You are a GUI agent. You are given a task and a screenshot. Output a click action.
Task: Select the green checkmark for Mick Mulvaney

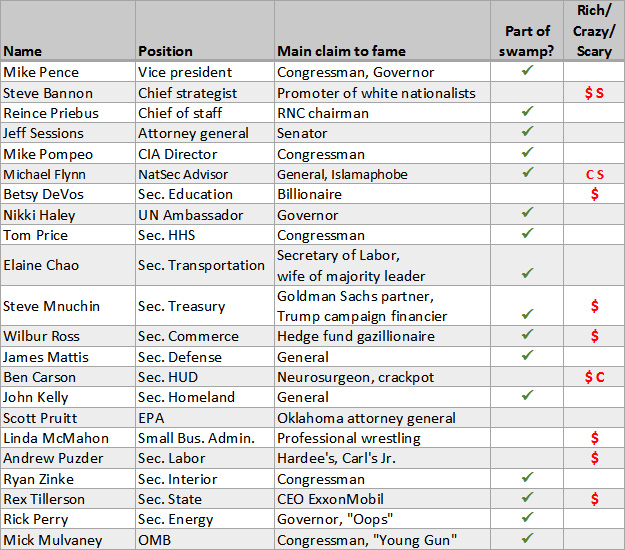click(x=527, y=539)
